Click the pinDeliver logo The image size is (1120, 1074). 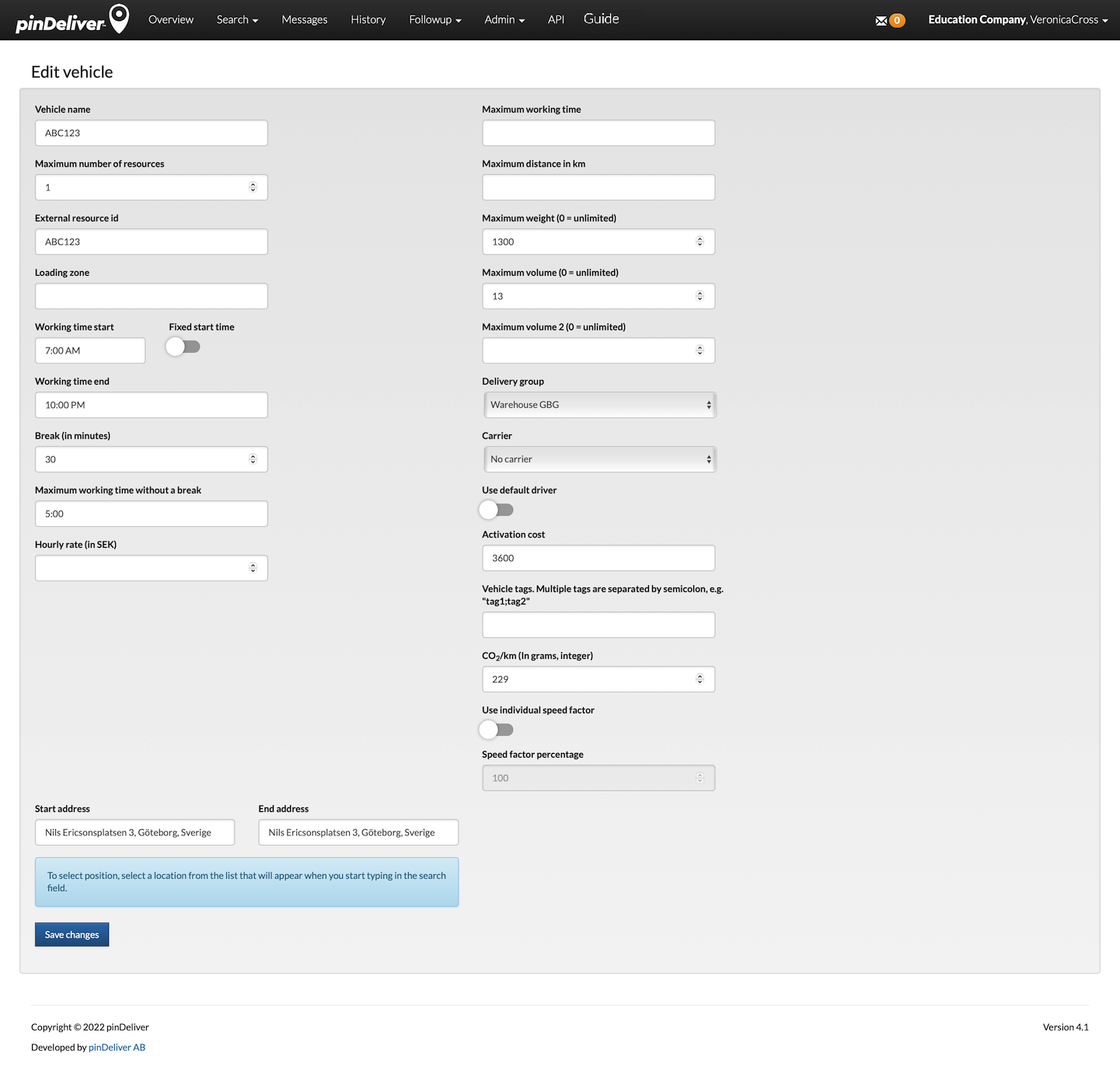click(x=72, y=19)
